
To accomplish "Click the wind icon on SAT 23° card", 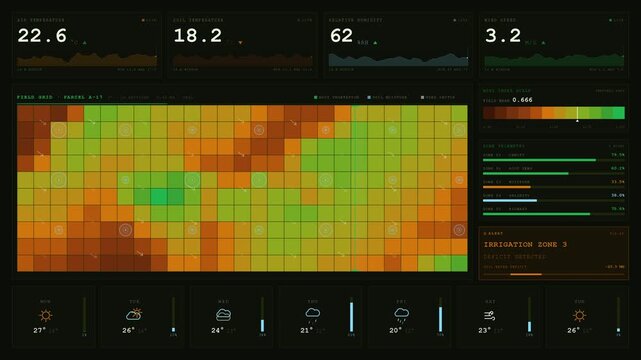I will (489, 315).
